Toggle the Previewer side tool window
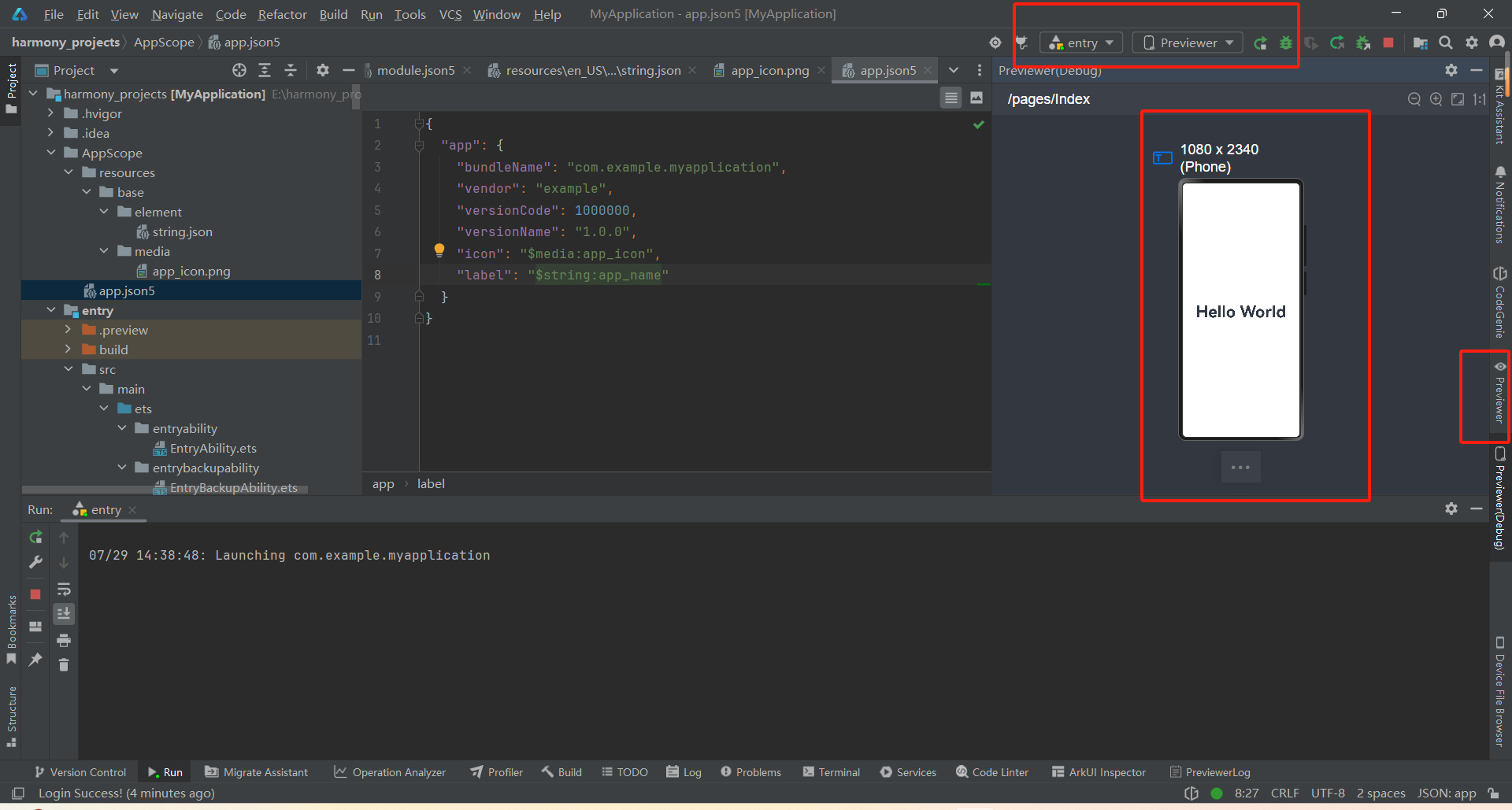The height and width of the screenshot is (810, 1512). click(1500, 392)
